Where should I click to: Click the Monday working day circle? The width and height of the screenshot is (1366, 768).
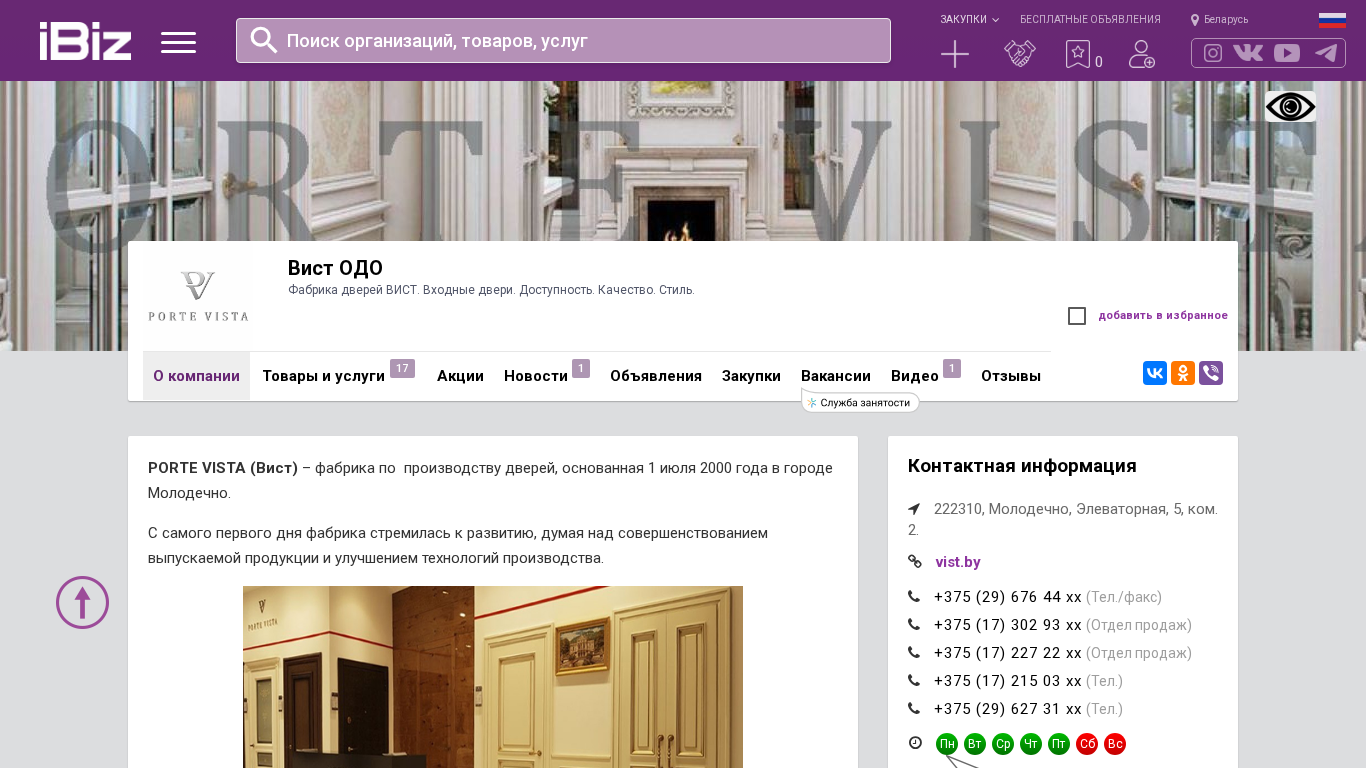(947, 744)
